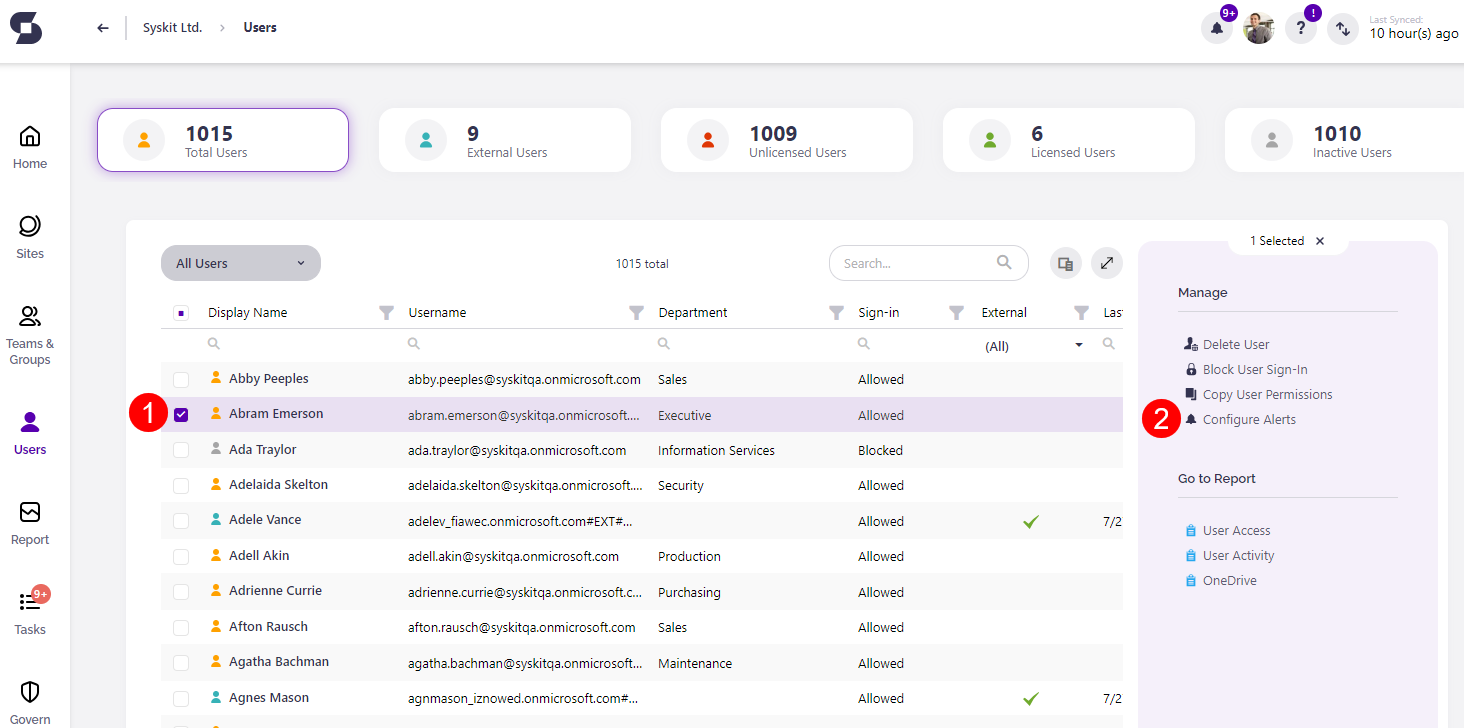
Task: Open the OneDrive report link
Action: tap(1229, 580)
